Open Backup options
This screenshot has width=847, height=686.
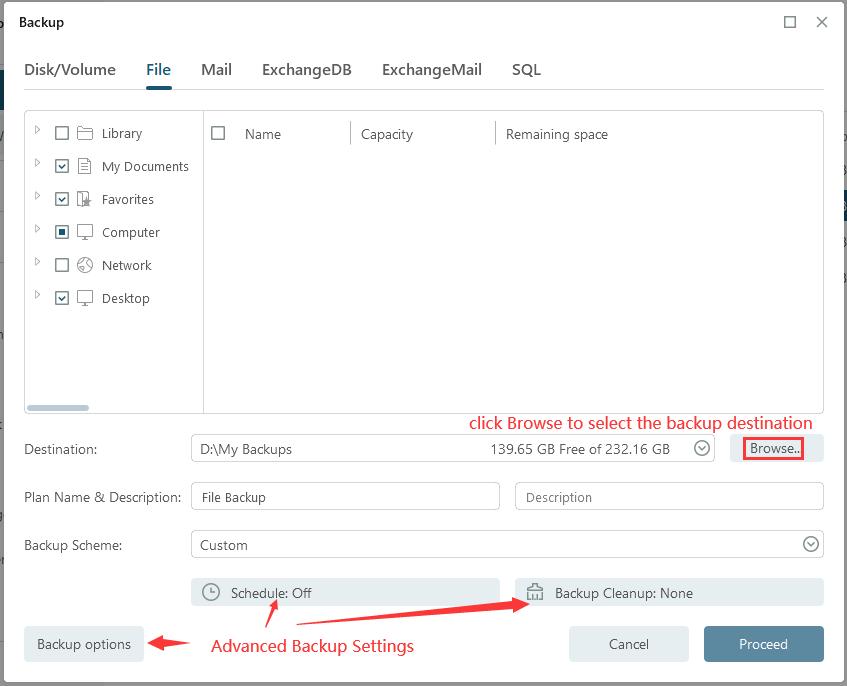tap(84, 644)
